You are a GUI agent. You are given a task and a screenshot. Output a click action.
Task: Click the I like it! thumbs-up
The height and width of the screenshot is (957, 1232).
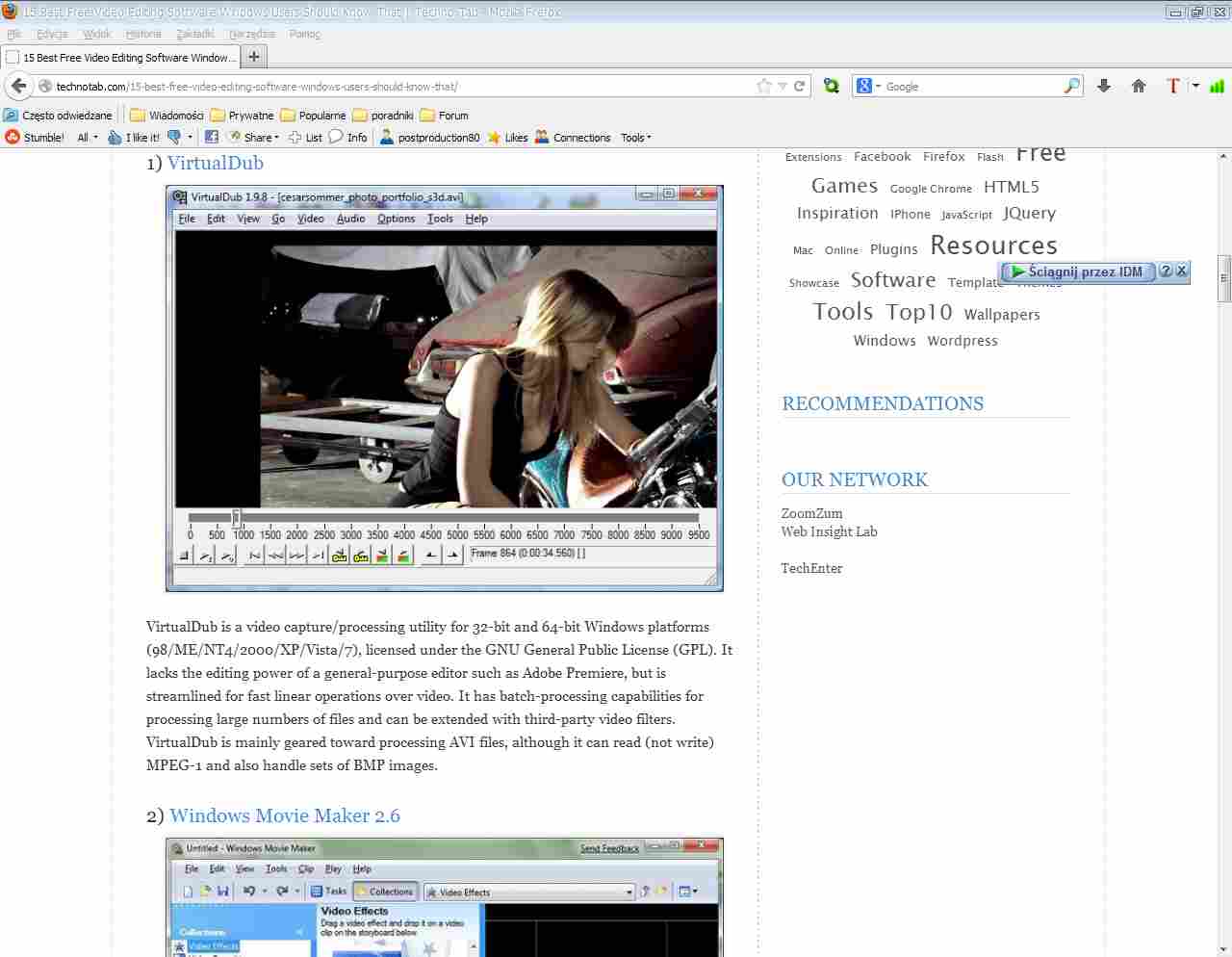click(134, 138)
